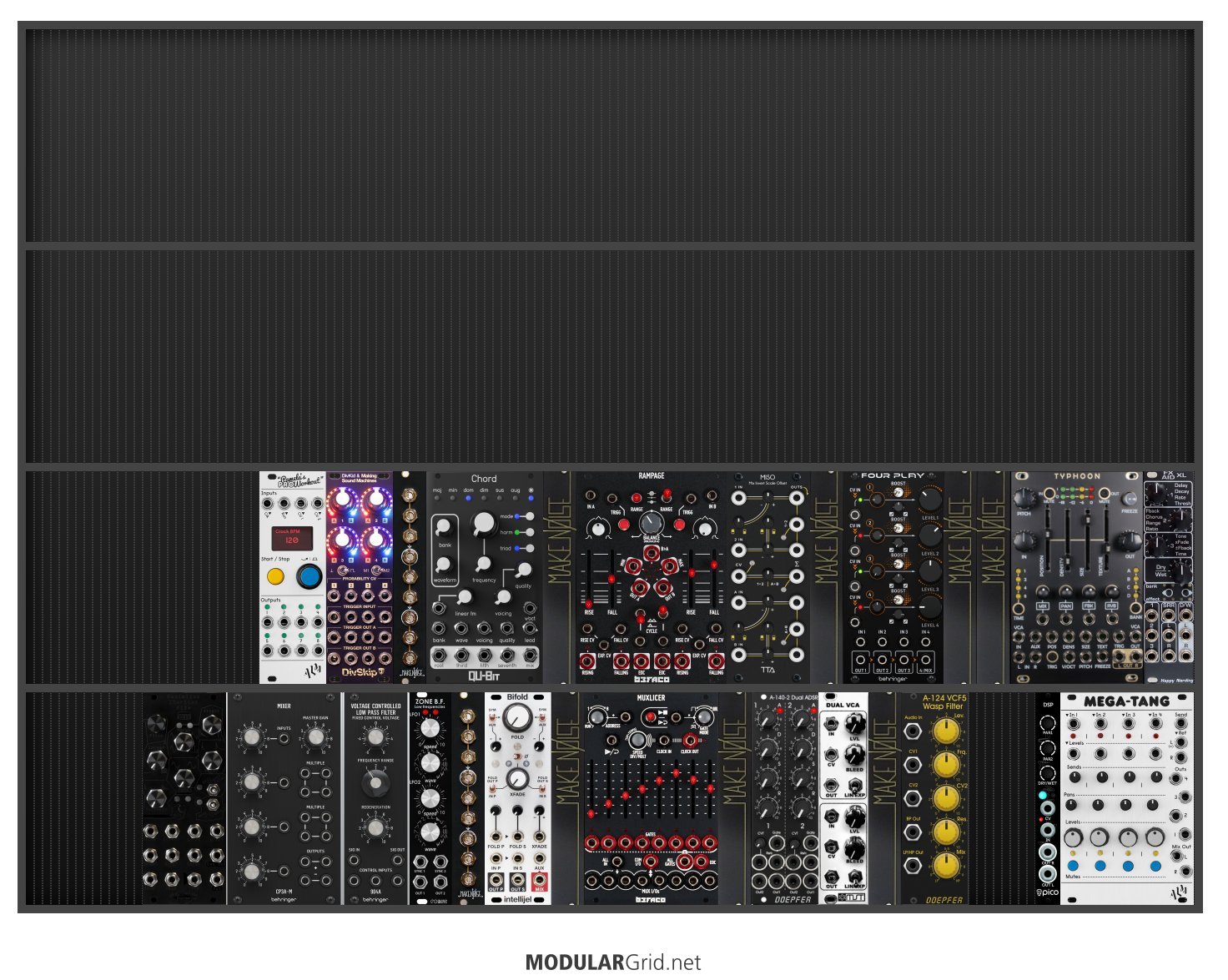
Task: Click the B IN jack on MISO
Action: coord(738,654)
